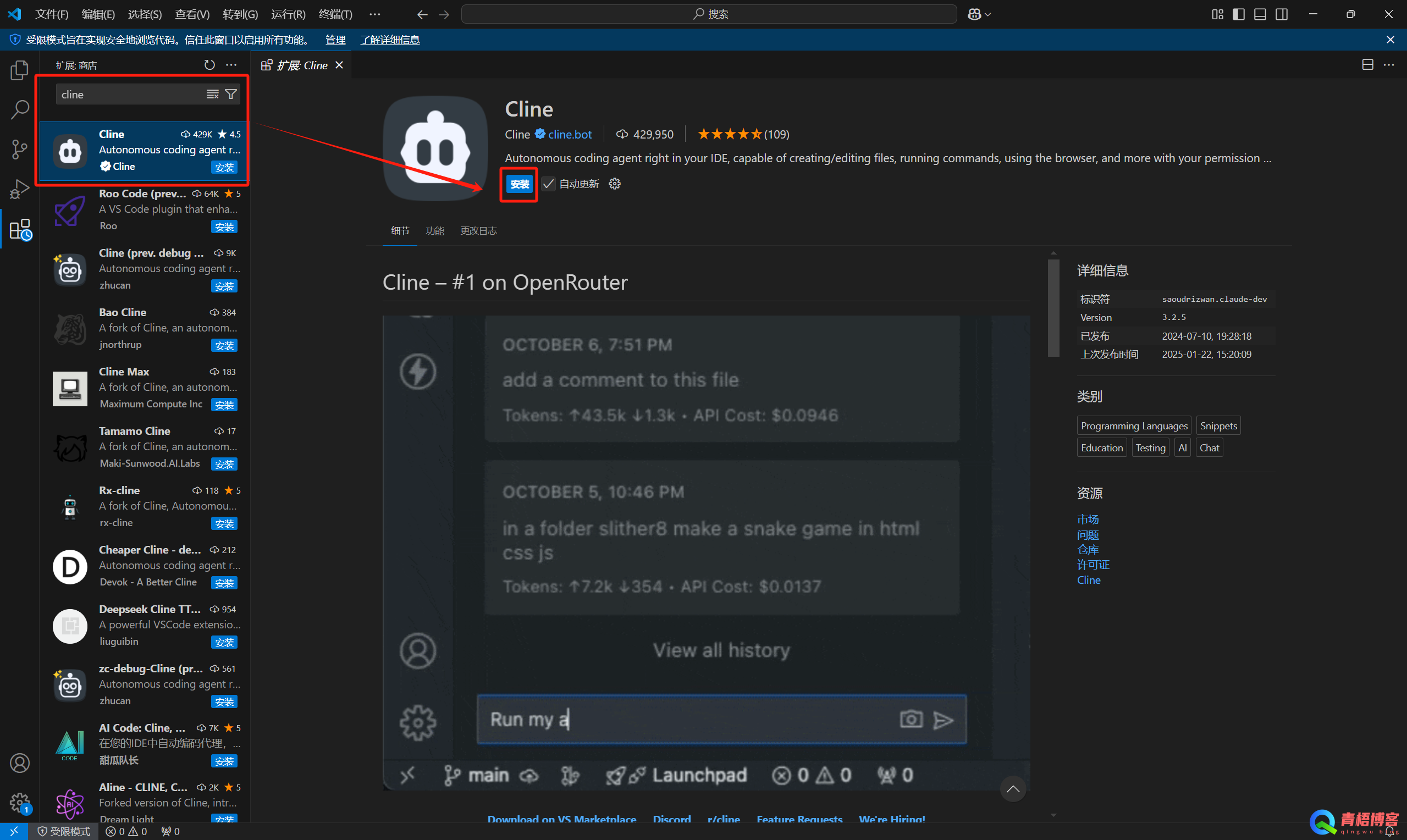Switch to the 功能 tab
This screenshot has height=840, width=1407.
[x=435, y=231]
